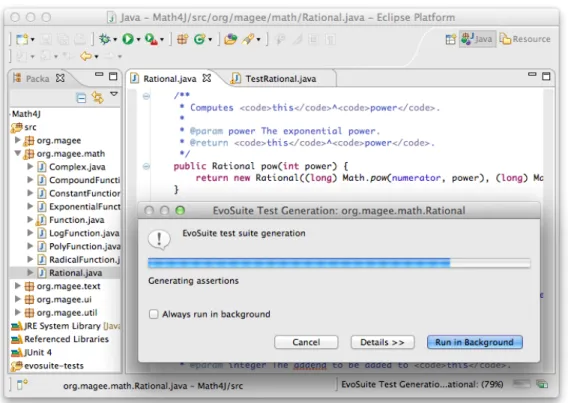This screenshot has height=403, width=568.
Task: Open the Debug configurations dropdown arrow
Action: [x=115, y=39]
